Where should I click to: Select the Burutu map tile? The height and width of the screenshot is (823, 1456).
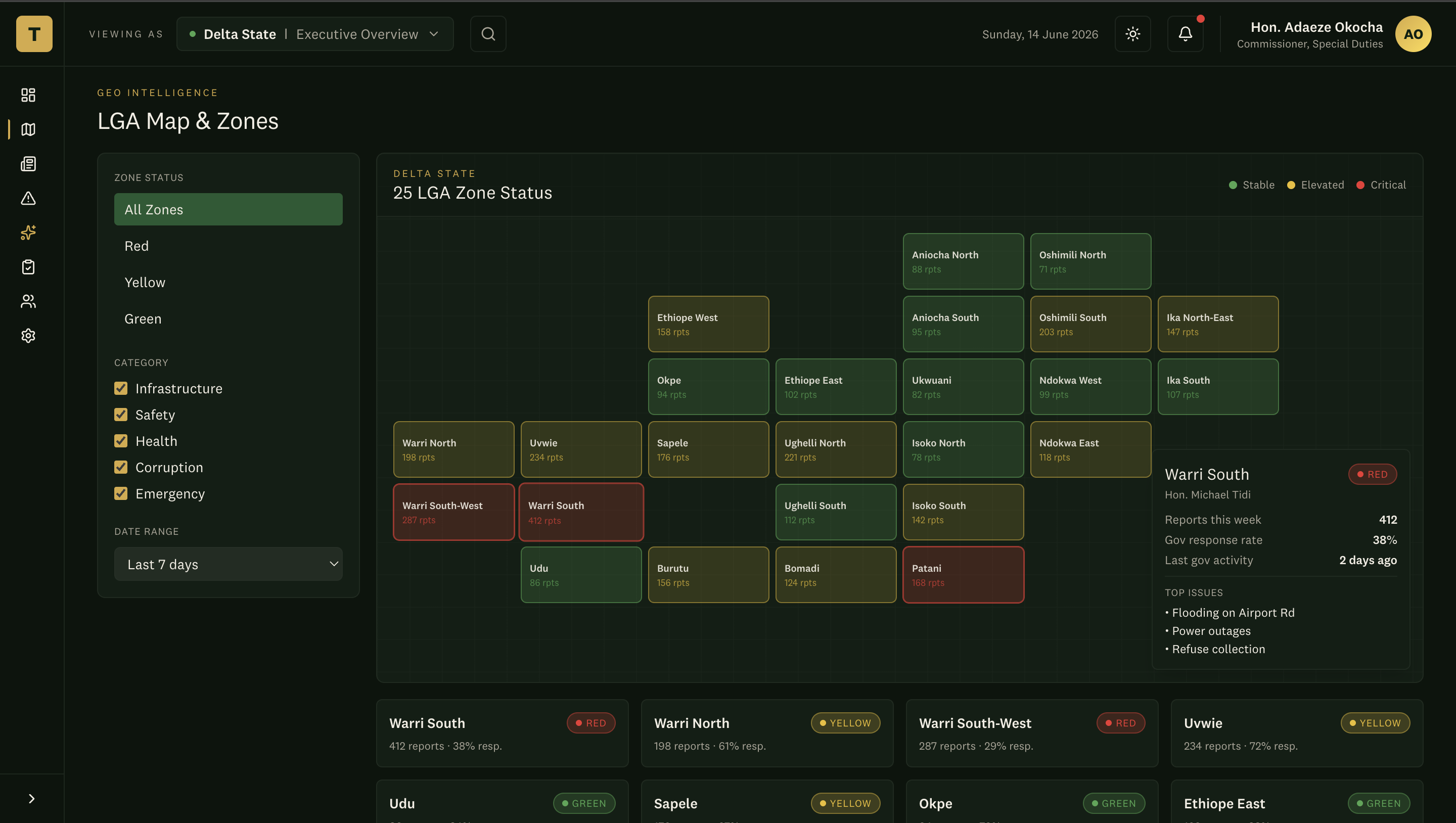[708, 575]
